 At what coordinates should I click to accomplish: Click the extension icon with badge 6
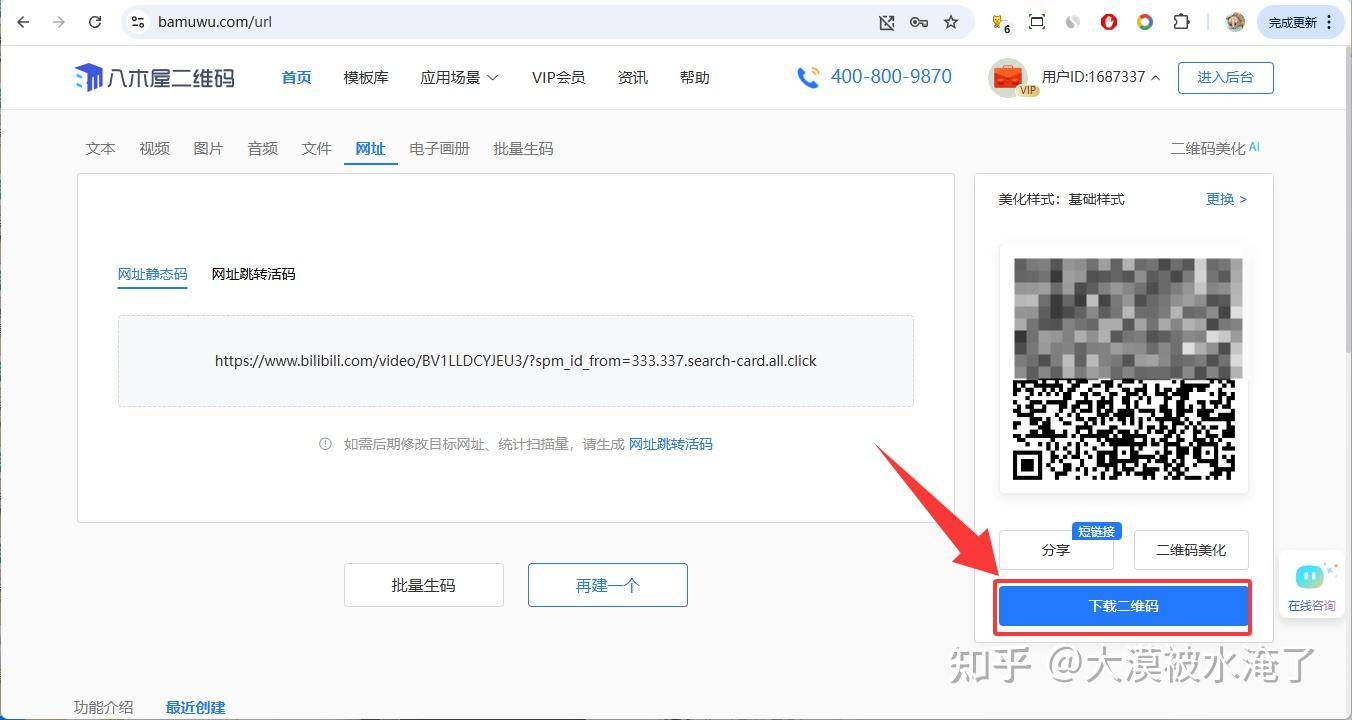click(x=1000, y=22)
